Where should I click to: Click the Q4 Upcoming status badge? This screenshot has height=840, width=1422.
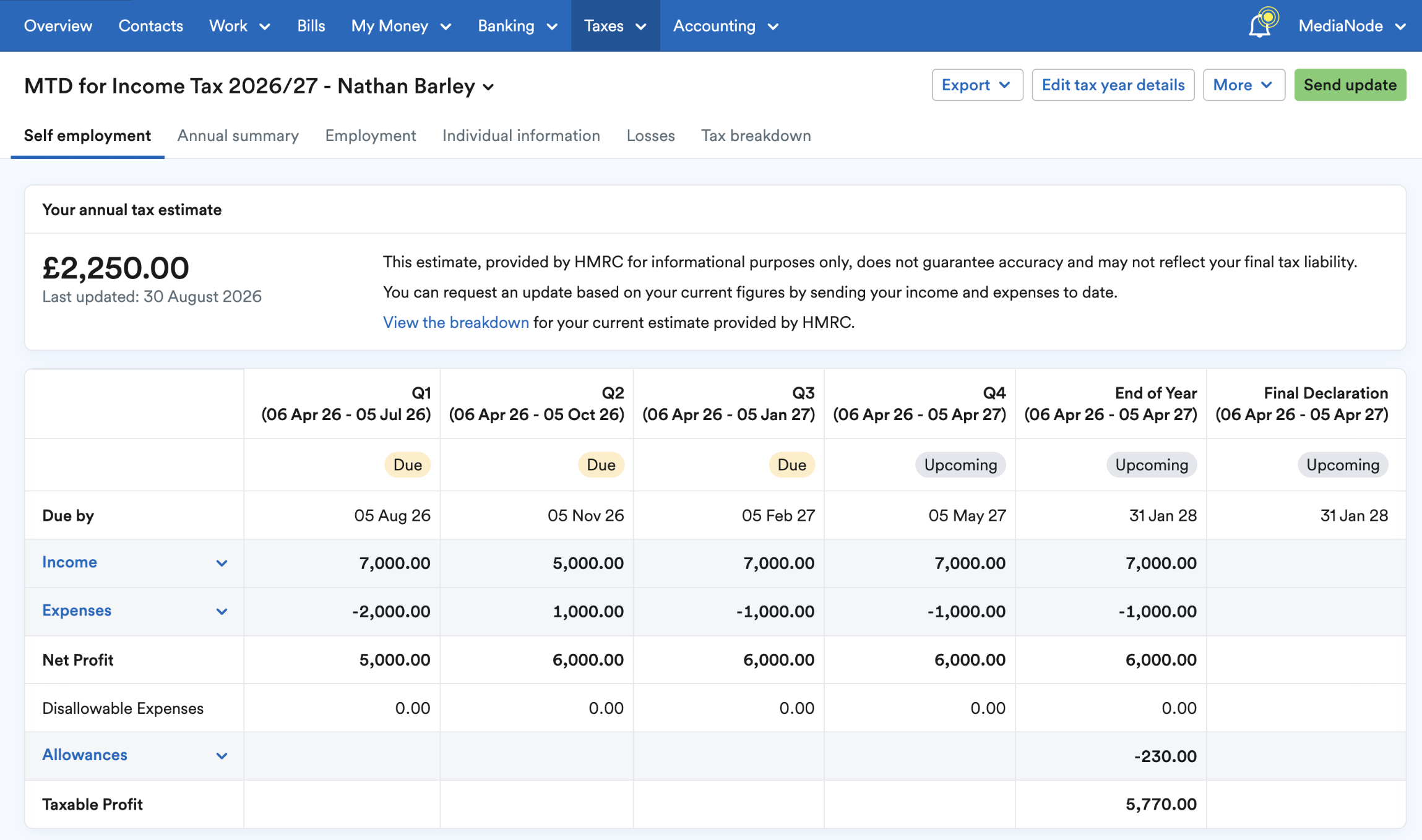tap(960, 465)
